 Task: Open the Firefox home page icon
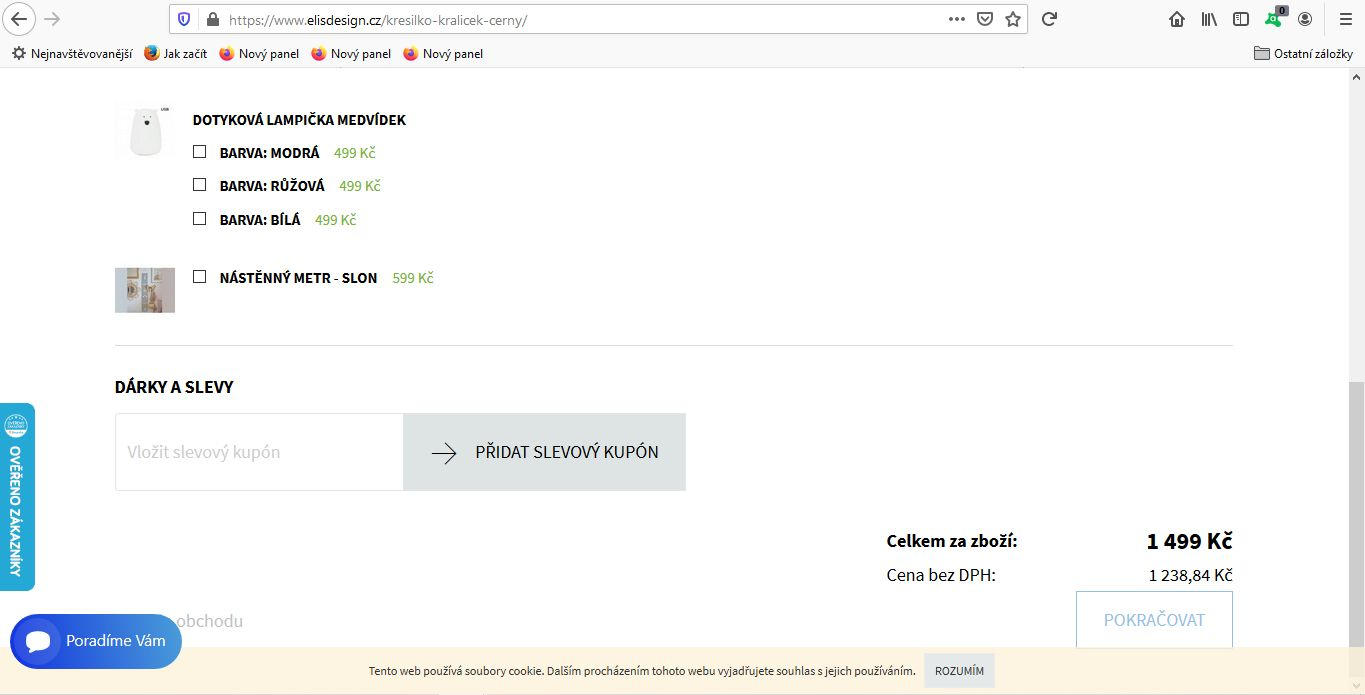click(x=1177, y=19)
